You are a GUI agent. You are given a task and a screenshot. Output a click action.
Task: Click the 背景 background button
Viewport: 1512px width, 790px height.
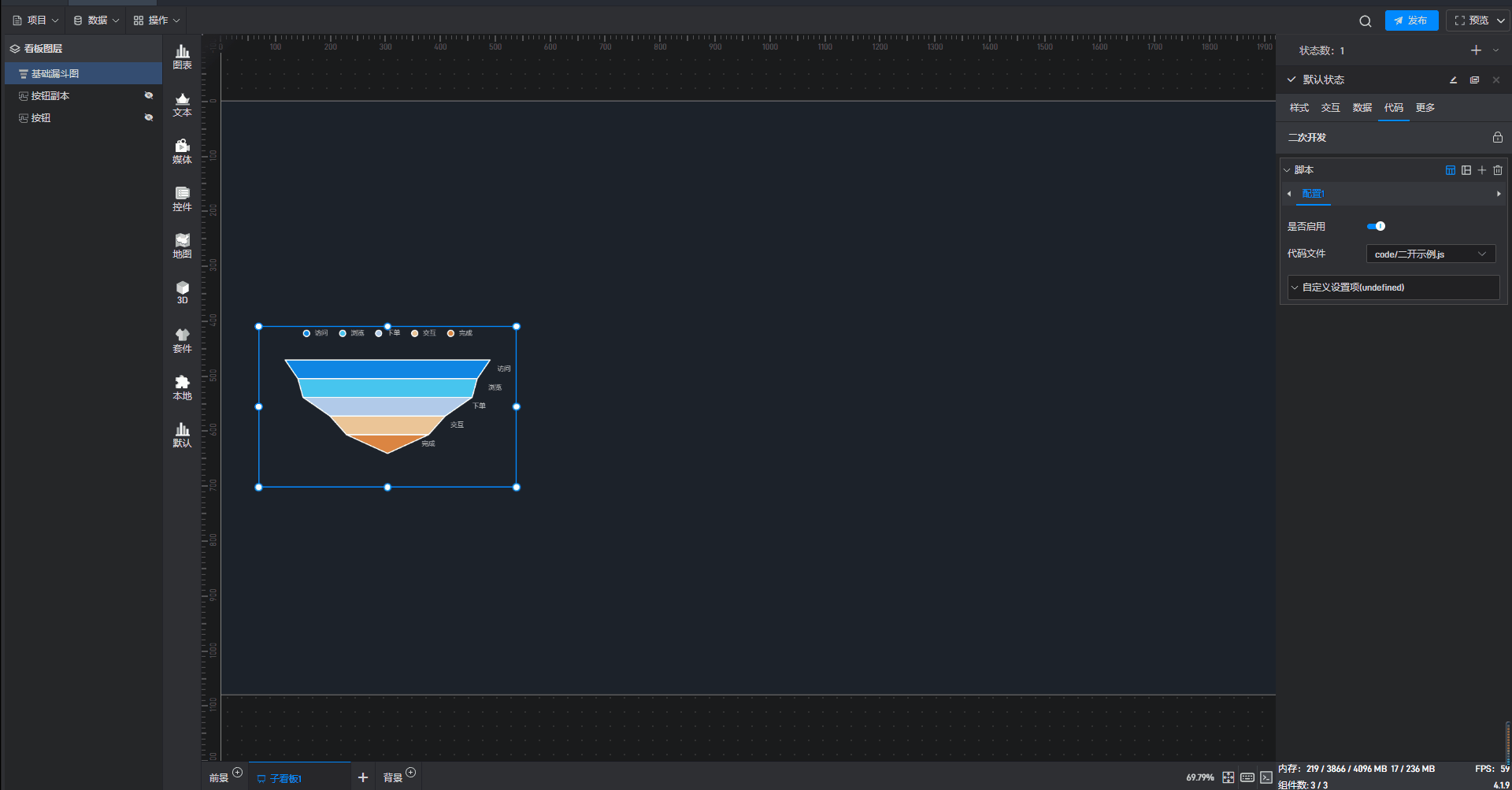coord(393,778)
